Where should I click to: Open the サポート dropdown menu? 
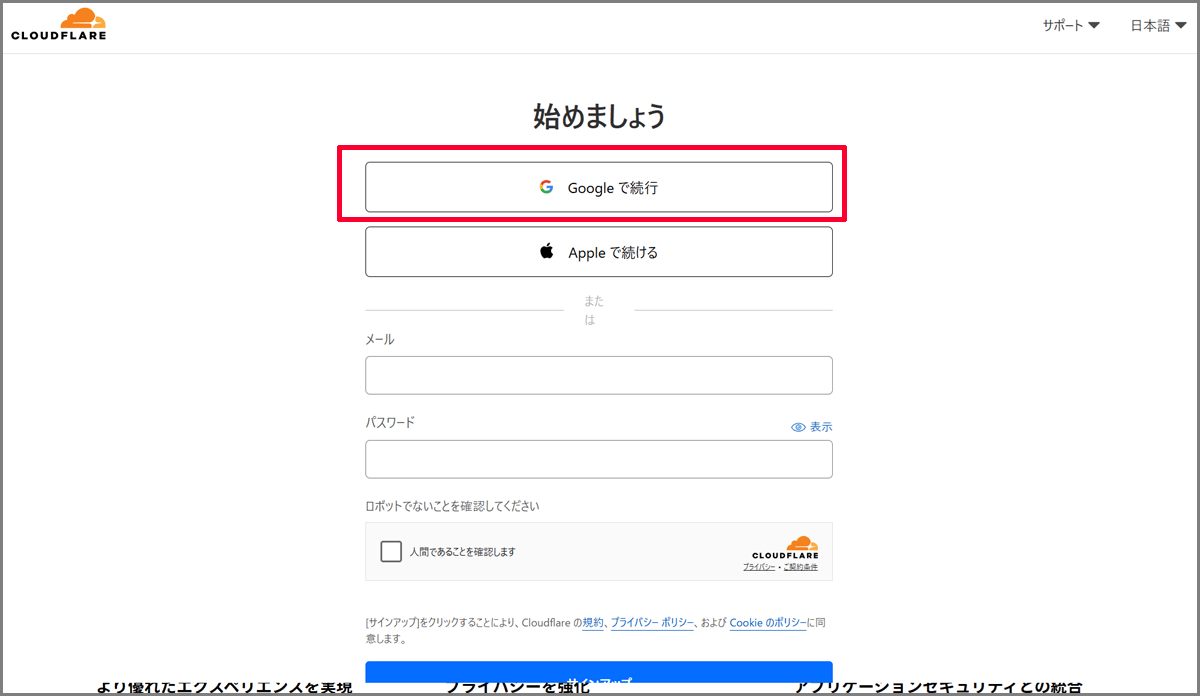pyautogui.click(x=1071, y=26)
